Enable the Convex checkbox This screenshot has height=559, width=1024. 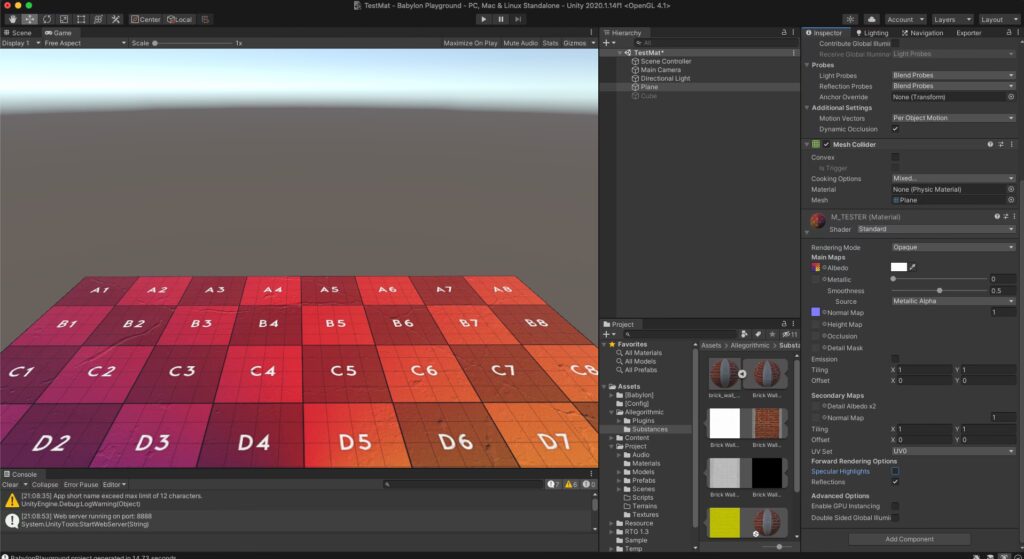pos(895,157)
